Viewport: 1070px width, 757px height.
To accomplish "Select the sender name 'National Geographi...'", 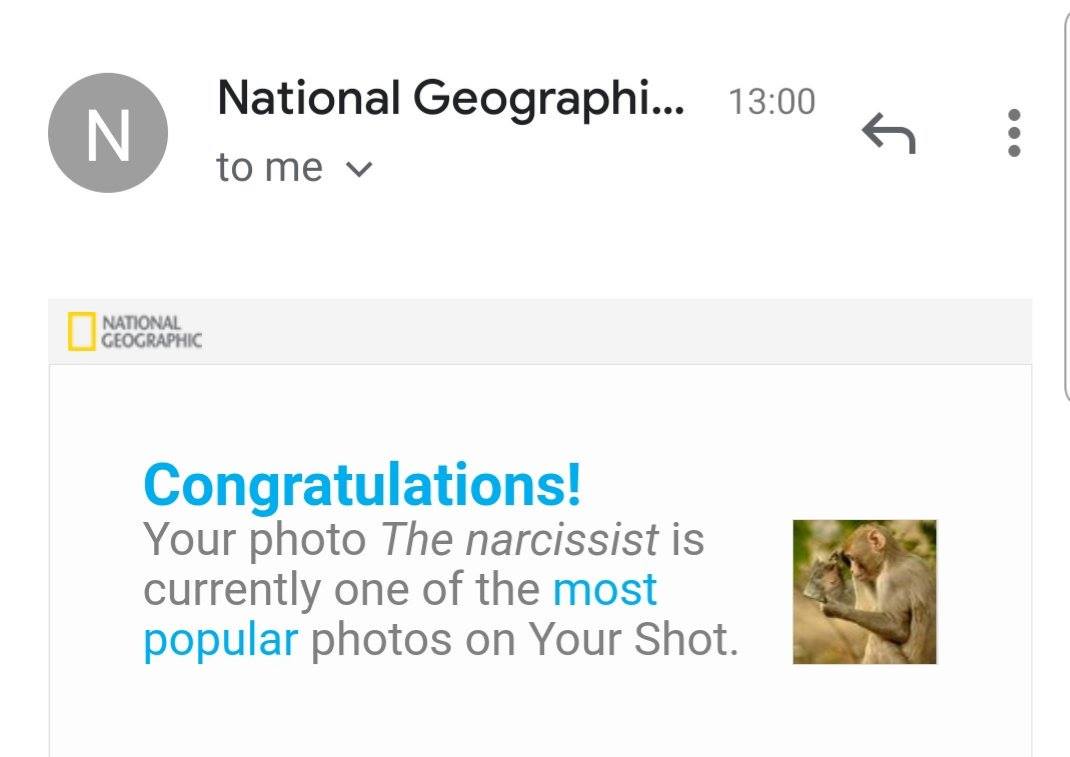I will pyautogui.click(x=451, y=99).
